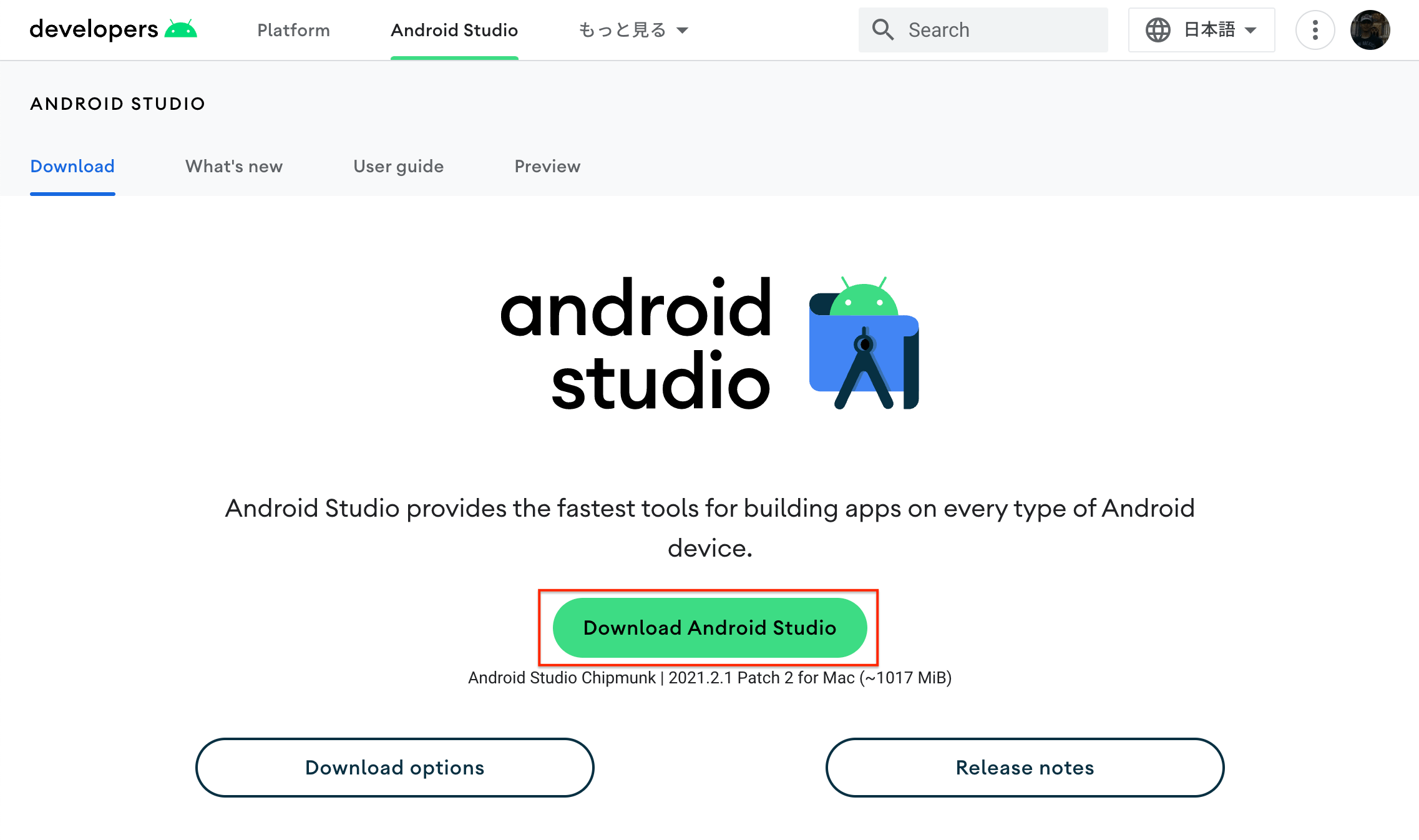Focus the Search input field
Viewport: 1419px width, 840px height.
pos(983,30)
